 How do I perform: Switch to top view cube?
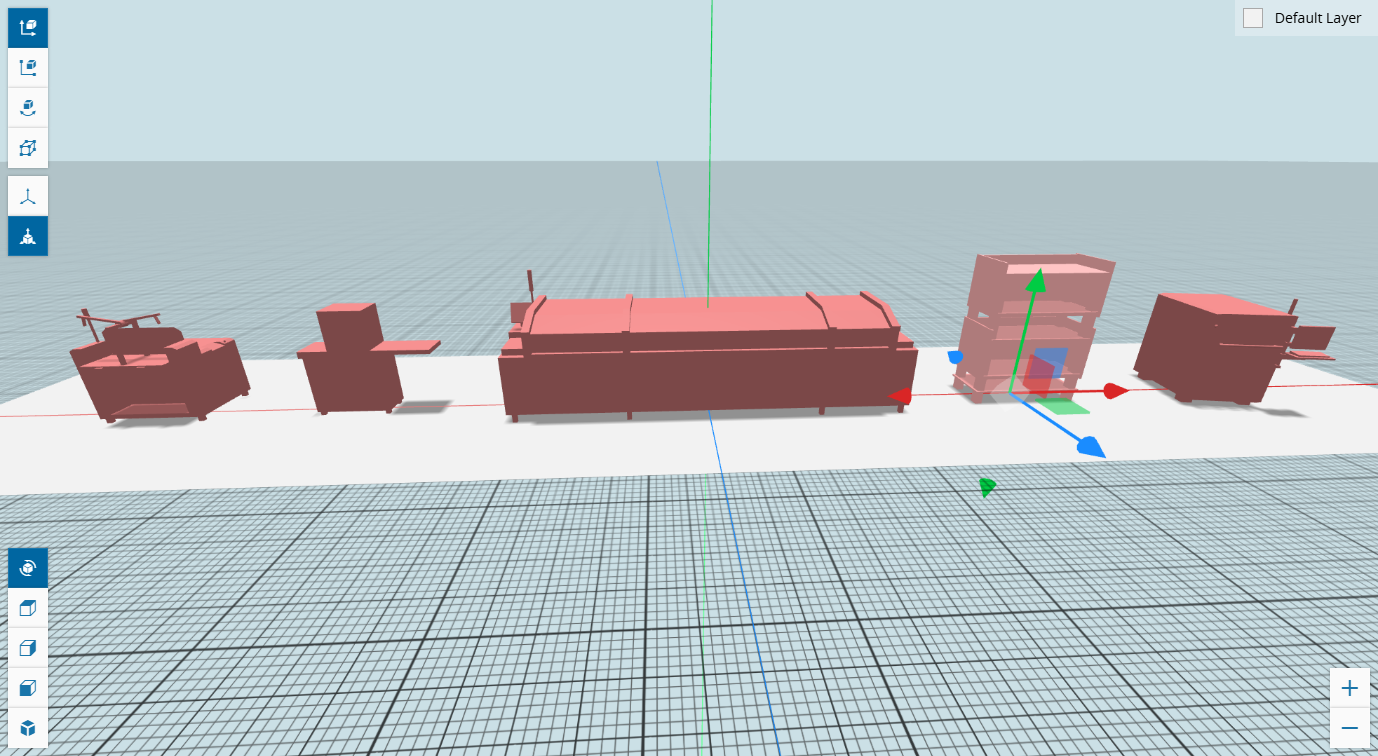[x=28, y=608]
